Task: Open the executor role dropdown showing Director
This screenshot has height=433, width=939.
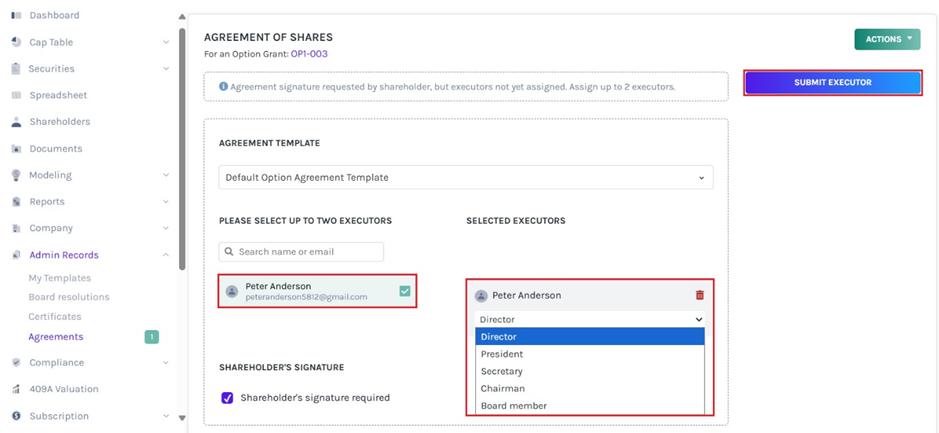Action: (590, 320)
